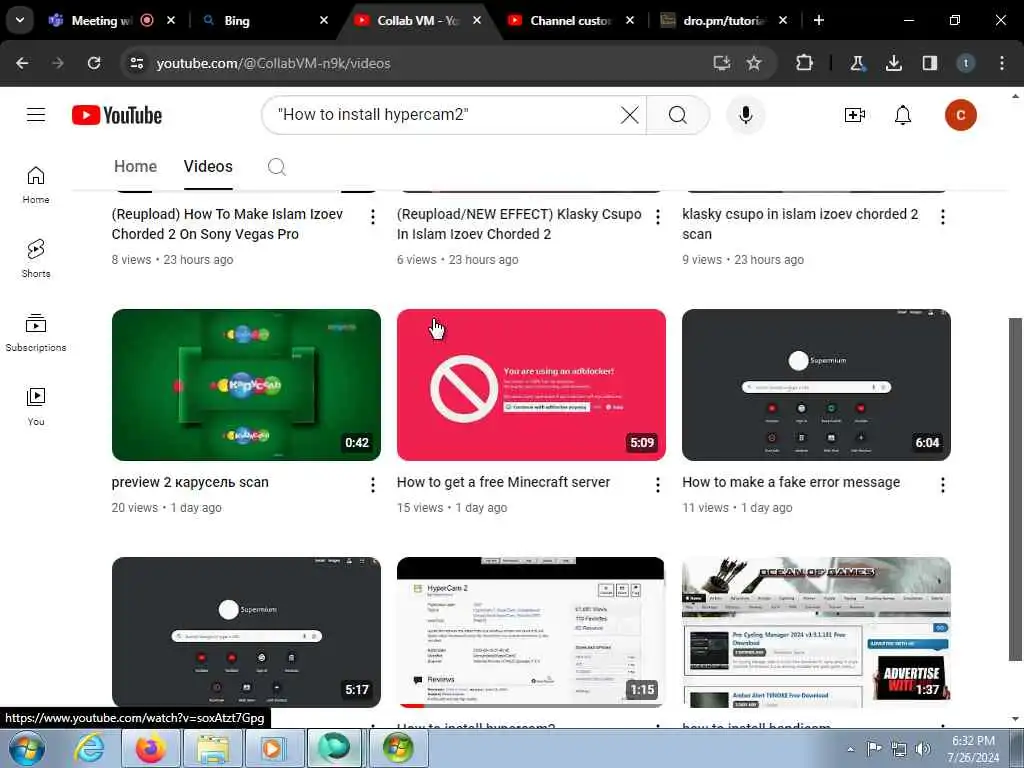Image resolution: width=1024 pixels, height=768 pixels.
Task: Open the Supermium 6:04 thumbnail
Action: pos(816,385)
